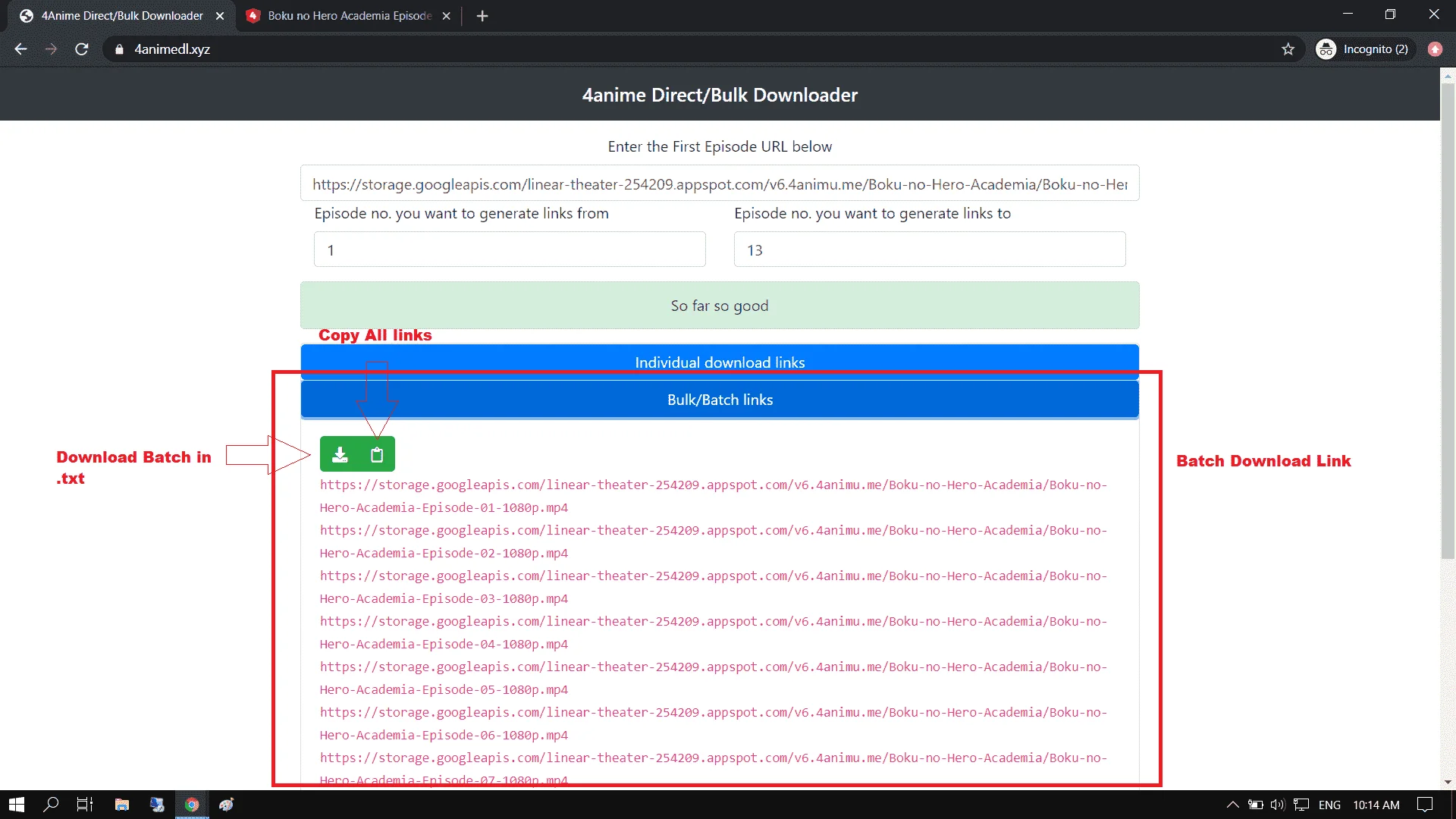Click the green copy-all-links clipboard icon
The image size is (1456, 819).
pyautogui.click(x=376, y=454)
